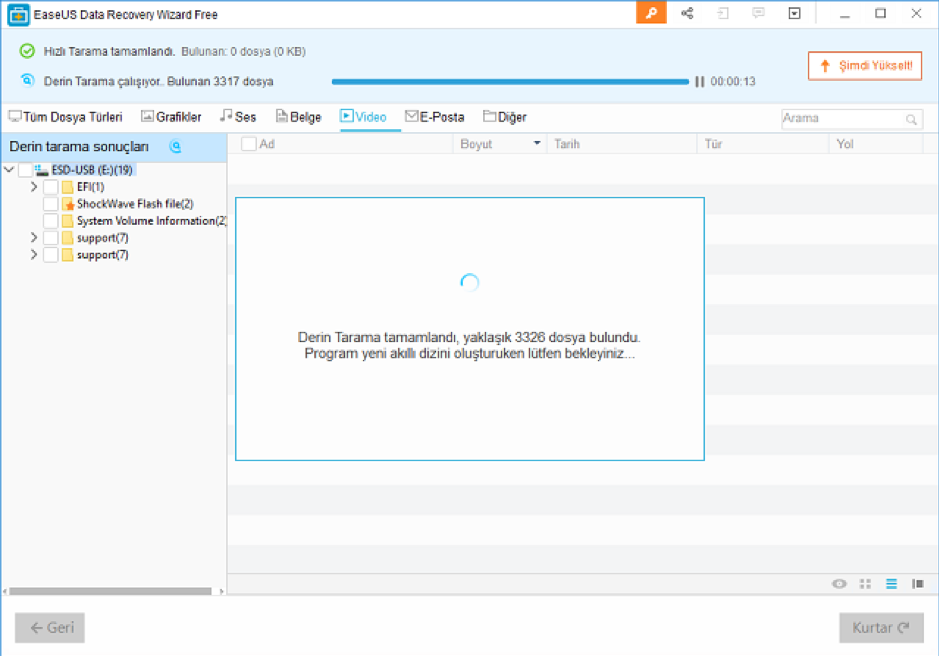Screen dimensions: 939x656
Task: Check the second support(7) folder checkbox
Action: [x=51, y=255]
